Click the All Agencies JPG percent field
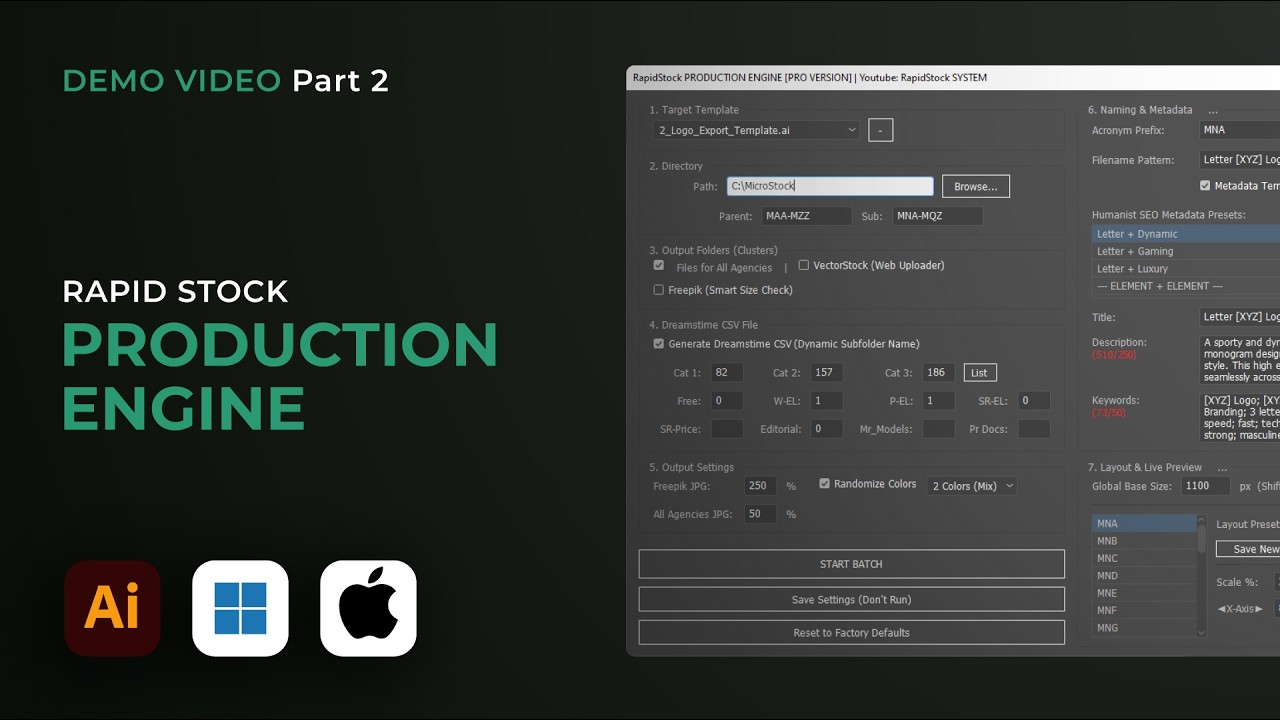The height and width of the screenshot is (720, 1280). [760, 514]
